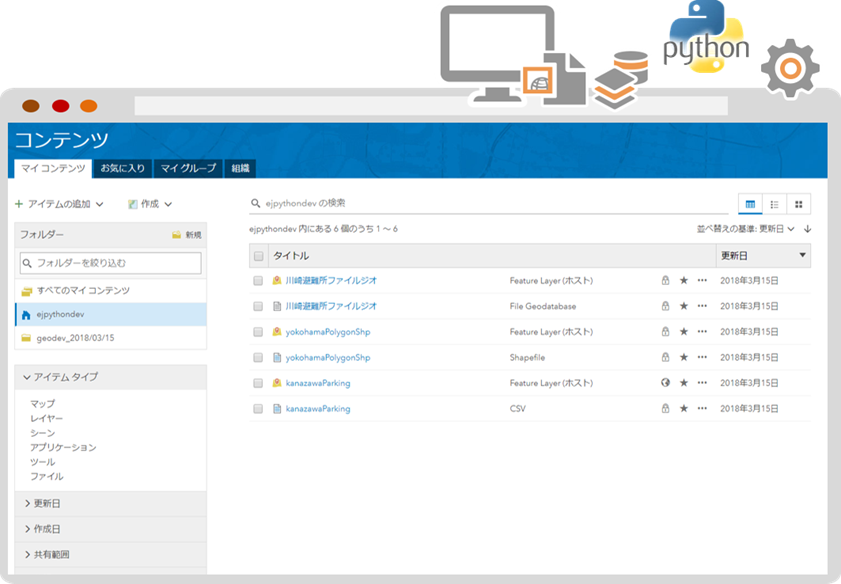Star the yokohamaPolygonShp Feature Layer

click(x=684, y=331)
